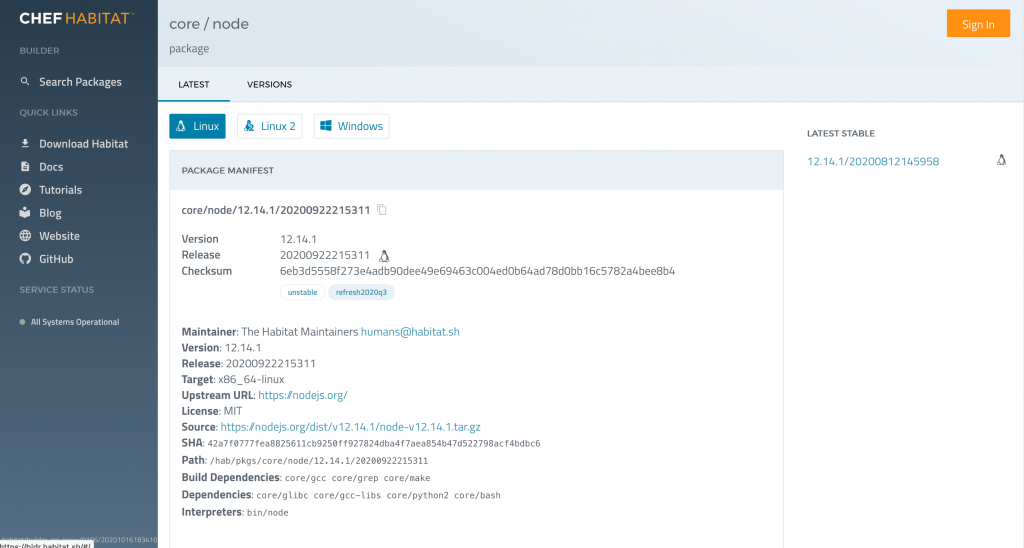Screen dimensions: 1024x548
Task: Click the unstable channel tag
Action: click(302, 292)
